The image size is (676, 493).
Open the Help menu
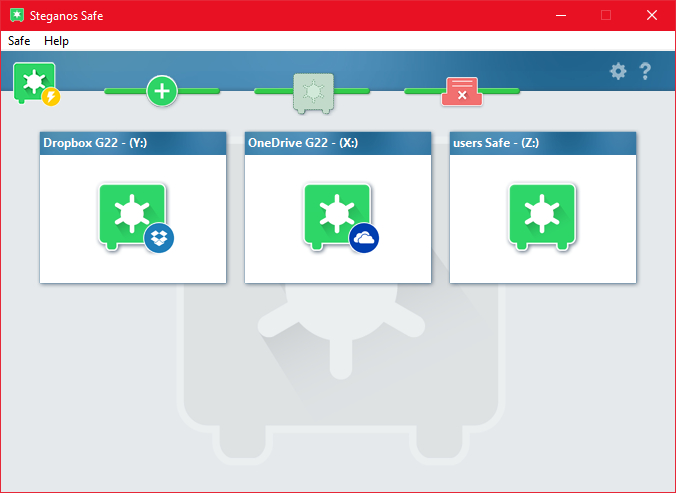click(57, 41)
